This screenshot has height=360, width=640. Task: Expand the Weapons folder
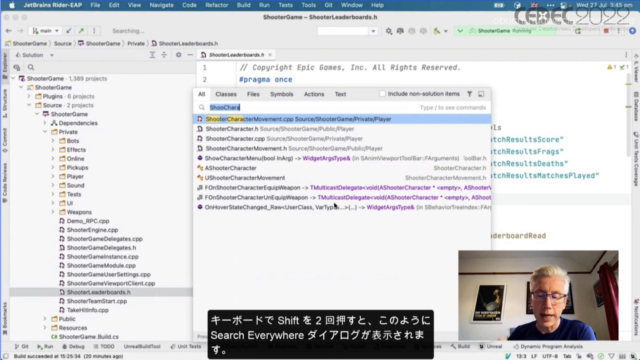53,212
